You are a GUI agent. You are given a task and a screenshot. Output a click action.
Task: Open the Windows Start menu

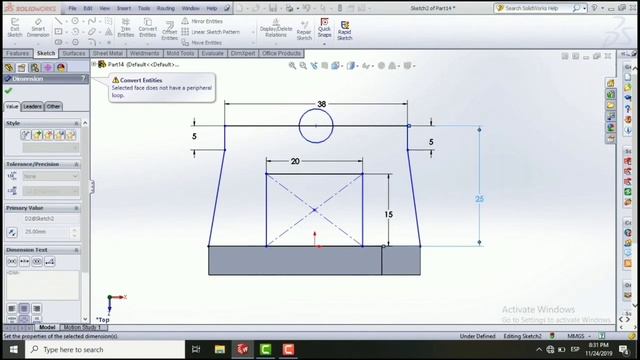(x=13, y=349)
